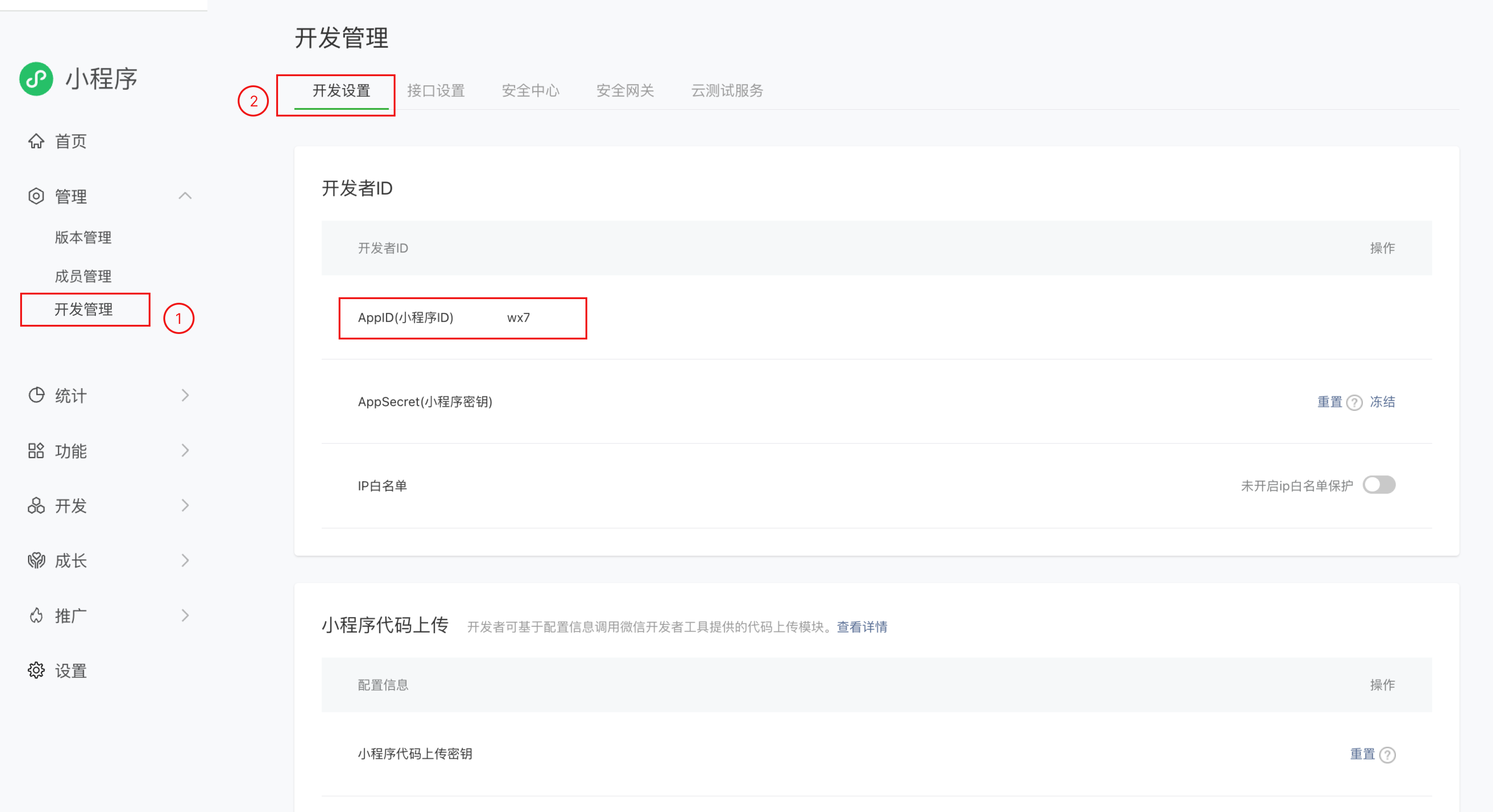Click the IP白名单 row label
This screenshot has height=812, width=1493.
tap(382, 486)
